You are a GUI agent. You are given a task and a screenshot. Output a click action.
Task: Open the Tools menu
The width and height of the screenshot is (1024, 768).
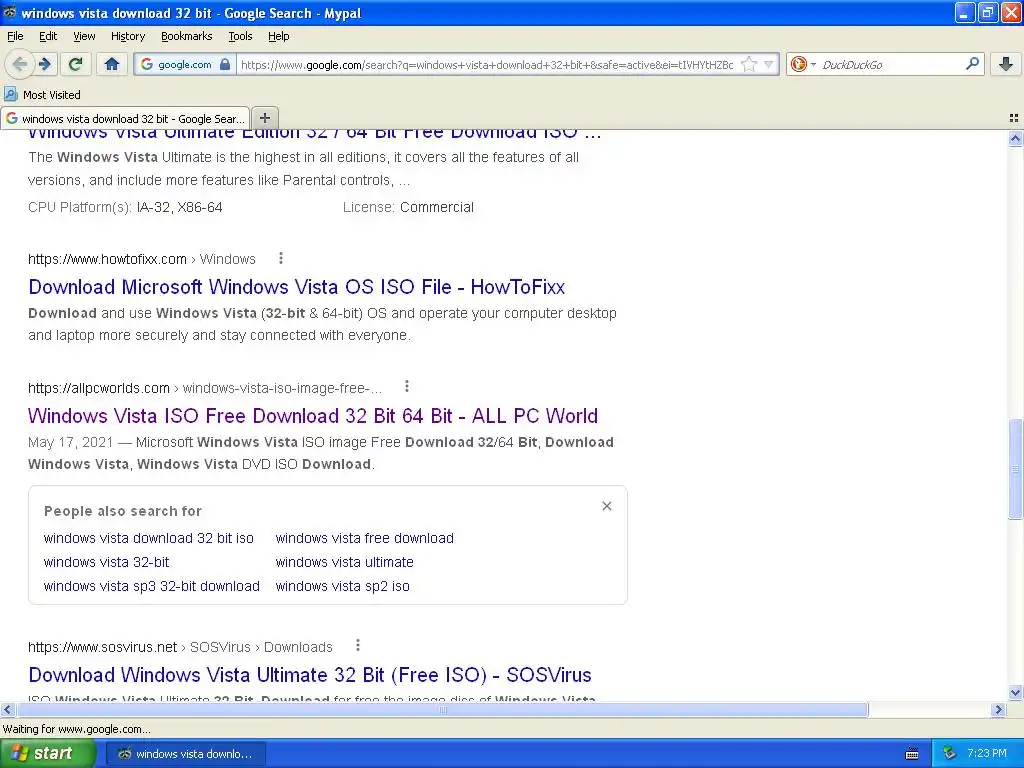tap(240, 36)
